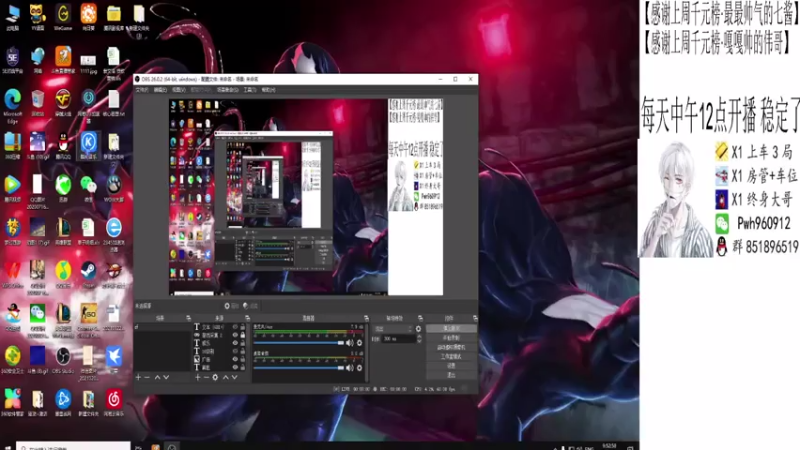Toggle lock on 窗口采集 2 source
This screenshot has height=450, width=800.
tap(243, 335)
